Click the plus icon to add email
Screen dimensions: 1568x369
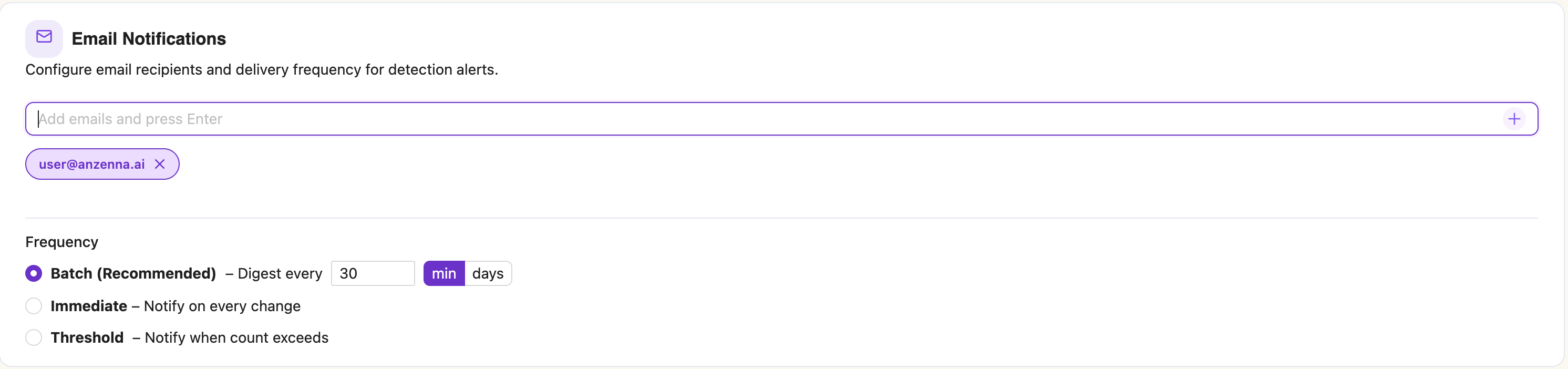pyautogui.click(x=1514, y=119)
